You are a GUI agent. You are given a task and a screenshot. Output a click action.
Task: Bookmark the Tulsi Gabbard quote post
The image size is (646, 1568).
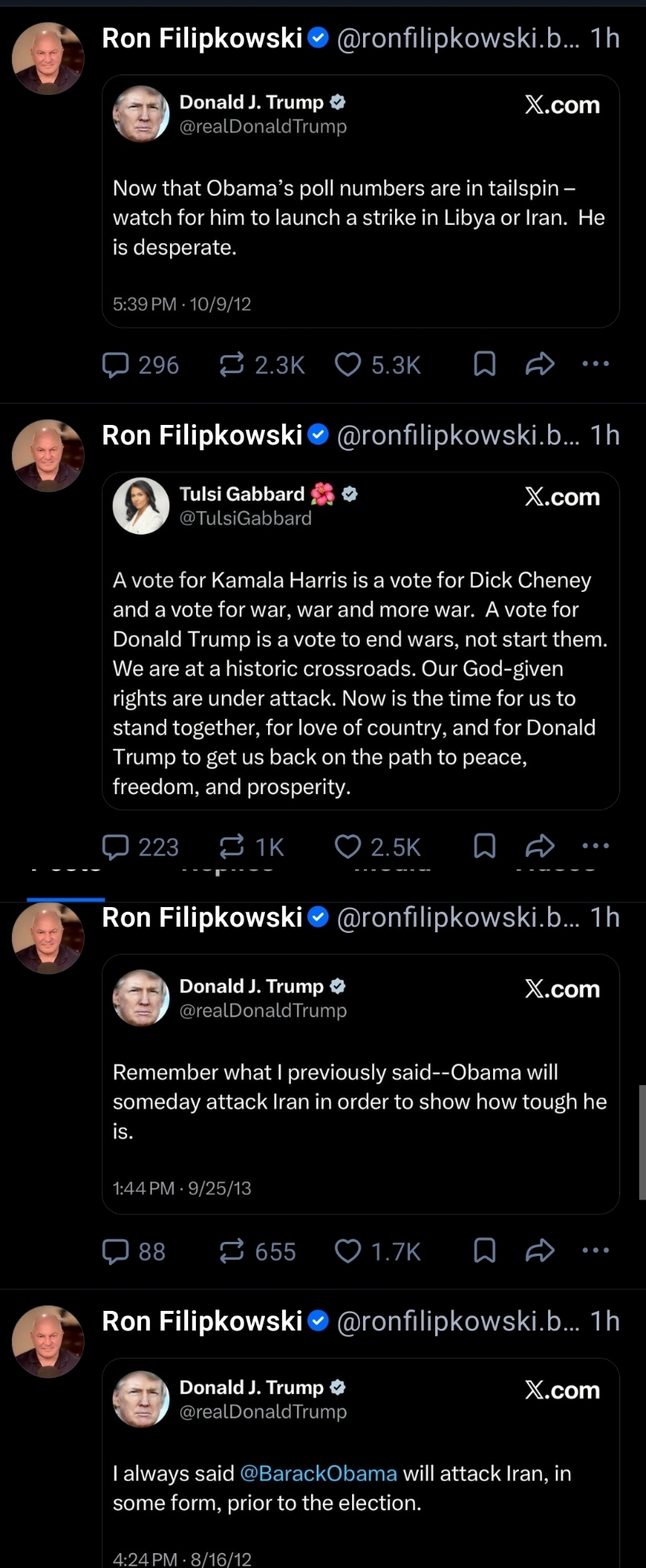484,846
